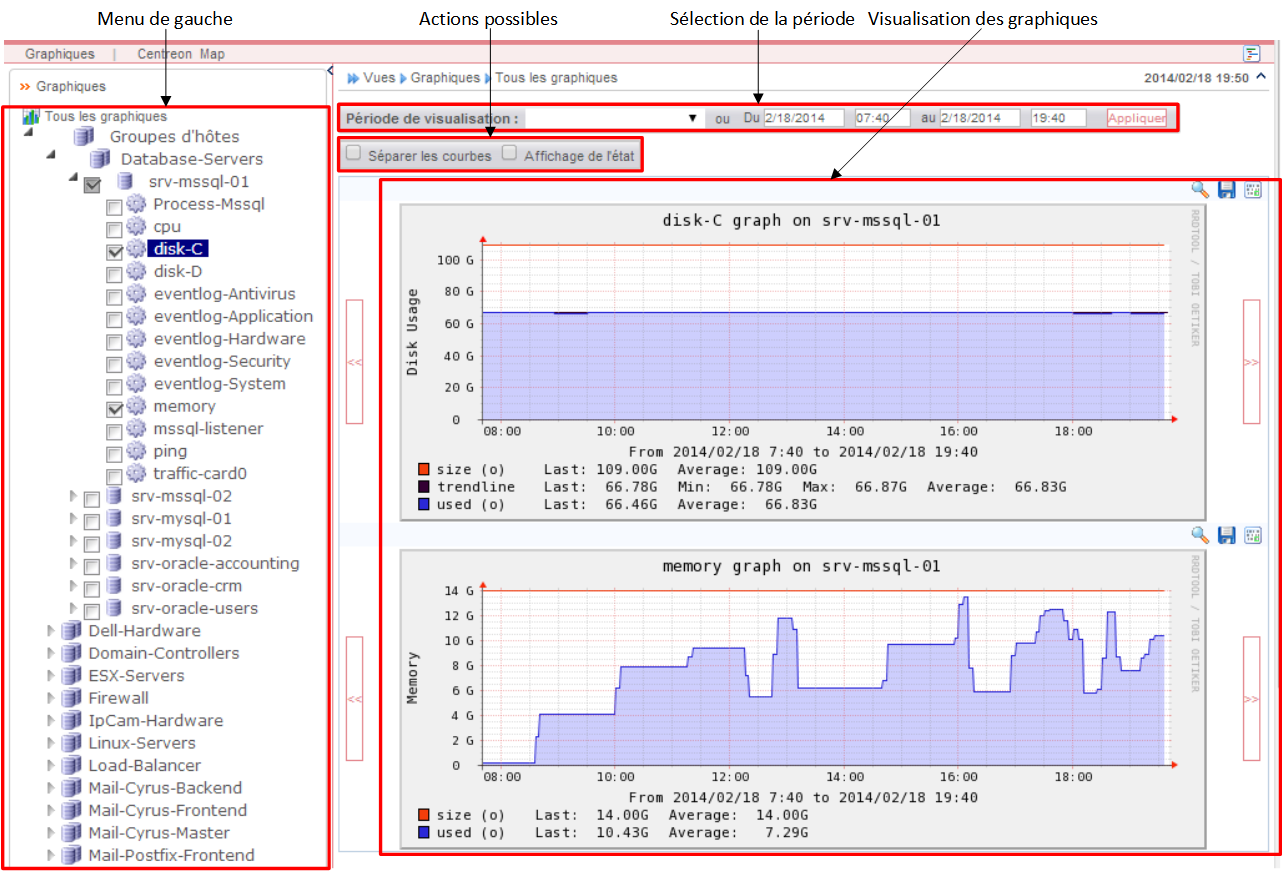Zoom the memory graph with the magnifier icon
The image size is (1283, 871).
click(x=1201, y=535)
